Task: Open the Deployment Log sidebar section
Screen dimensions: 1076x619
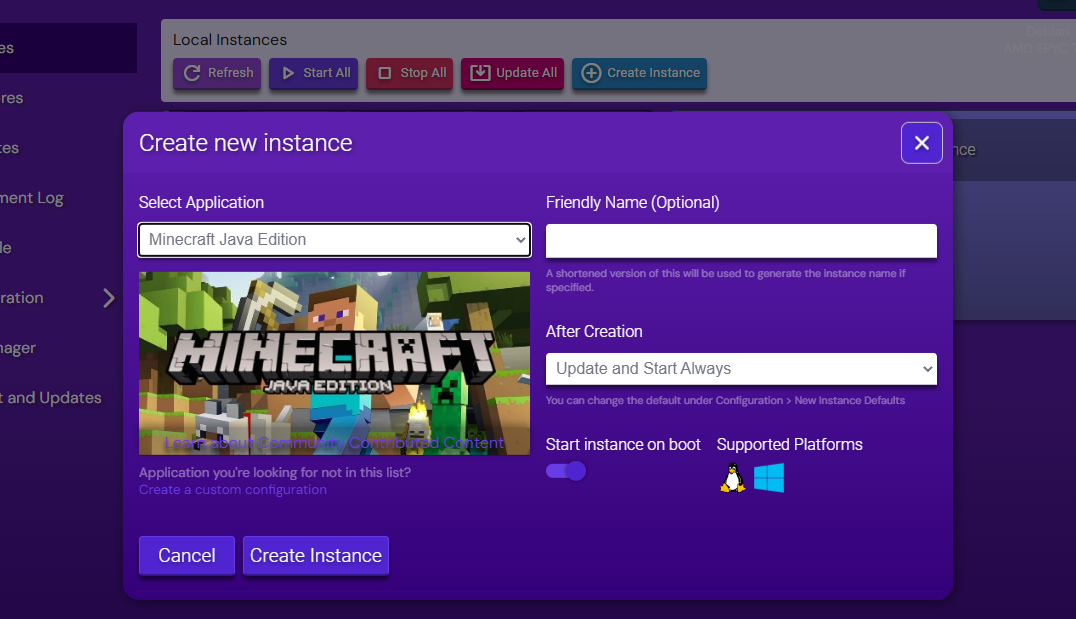Action: pos(30,197)
